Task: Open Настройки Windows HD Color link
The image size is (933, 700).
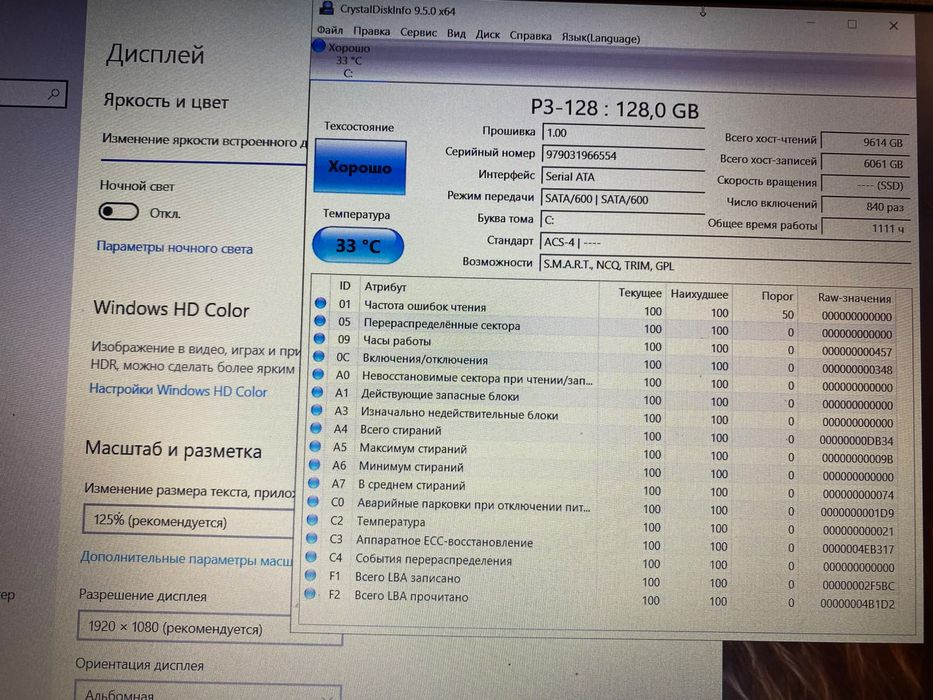Action: (178, 390)
